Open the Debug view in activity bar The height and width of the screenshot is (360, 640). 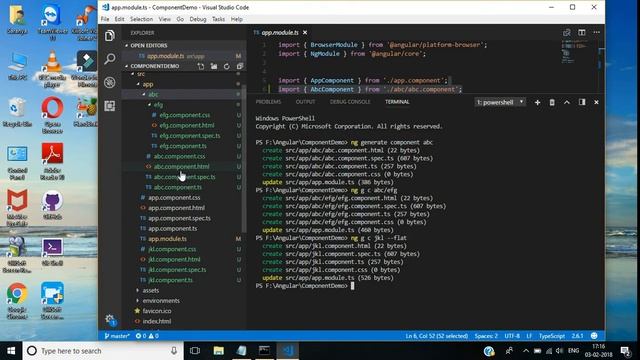[x=109, y=82]
